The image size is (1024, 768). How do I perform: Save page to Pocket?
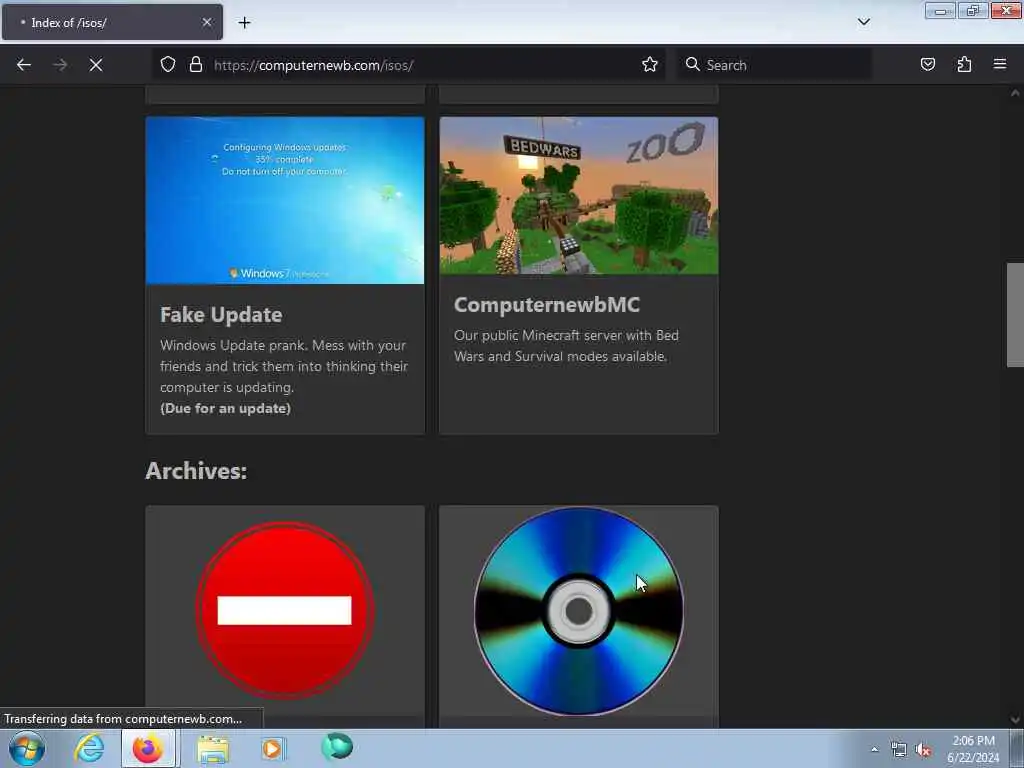[927, 65]
